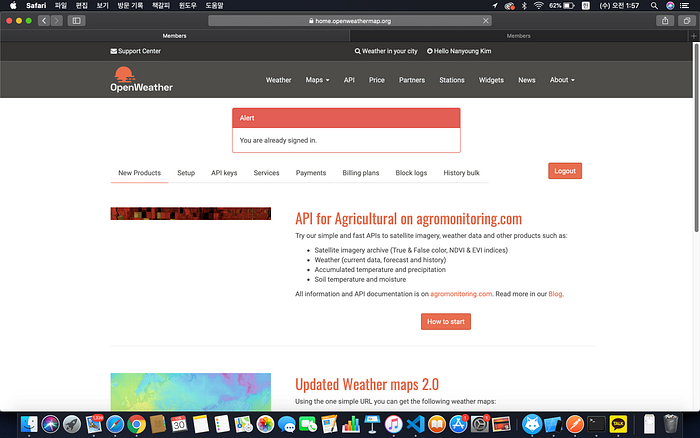
Task: Switch to the first Members tab
Action: pyautogui.click(x=175, y=36)
